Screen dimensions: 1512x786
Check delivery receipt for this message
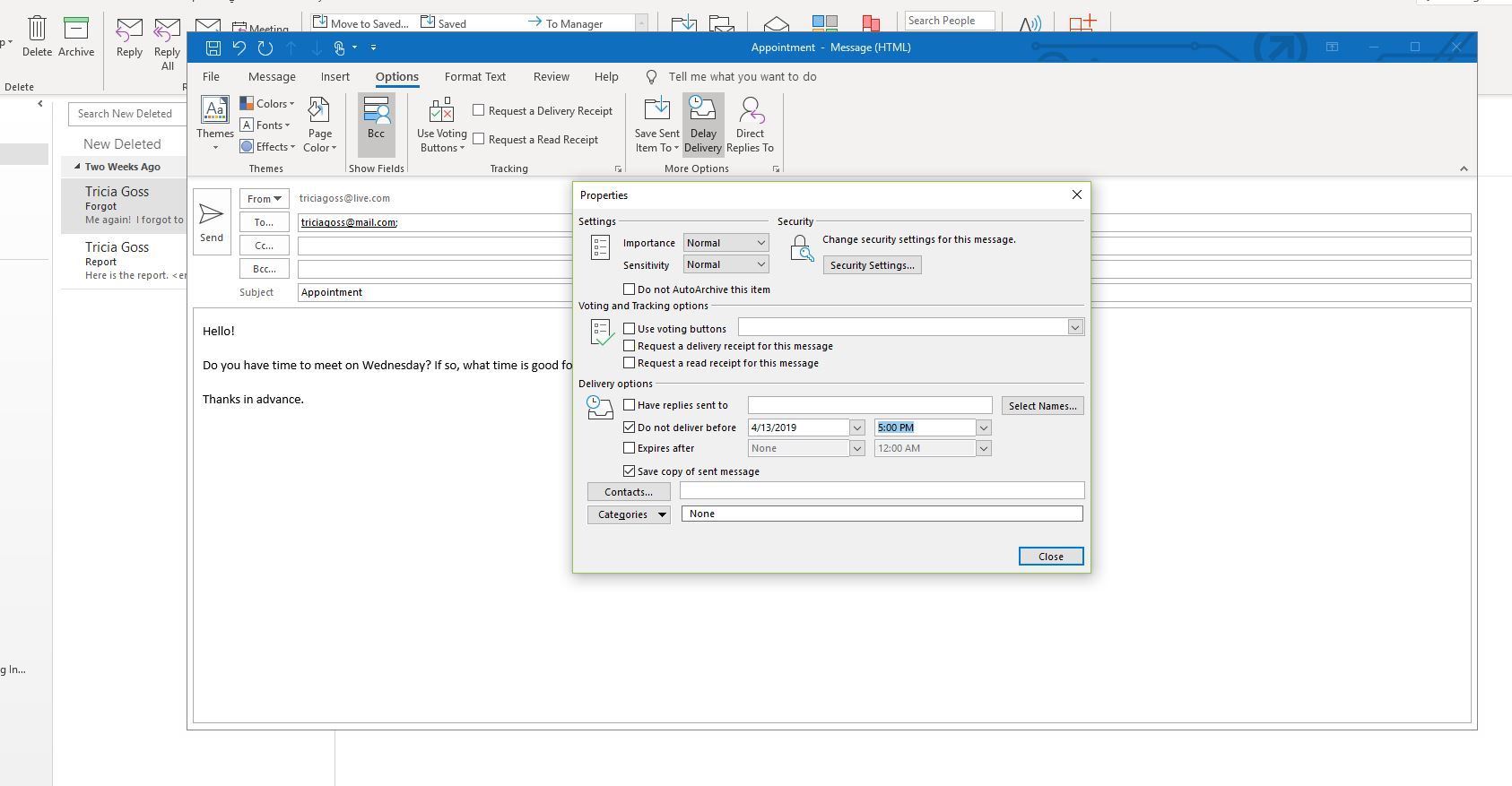pos(630,346)
